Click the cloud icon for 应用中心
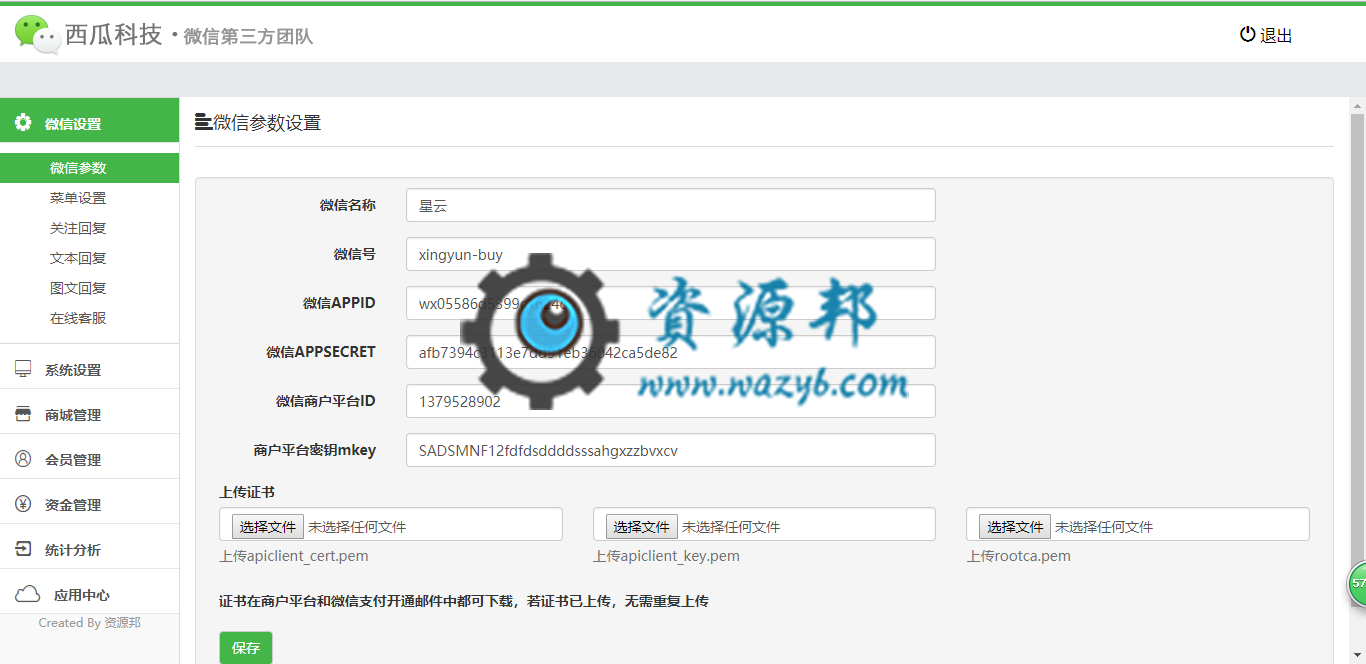Viewport: 1366px width, 664px height. click(27, 594)
